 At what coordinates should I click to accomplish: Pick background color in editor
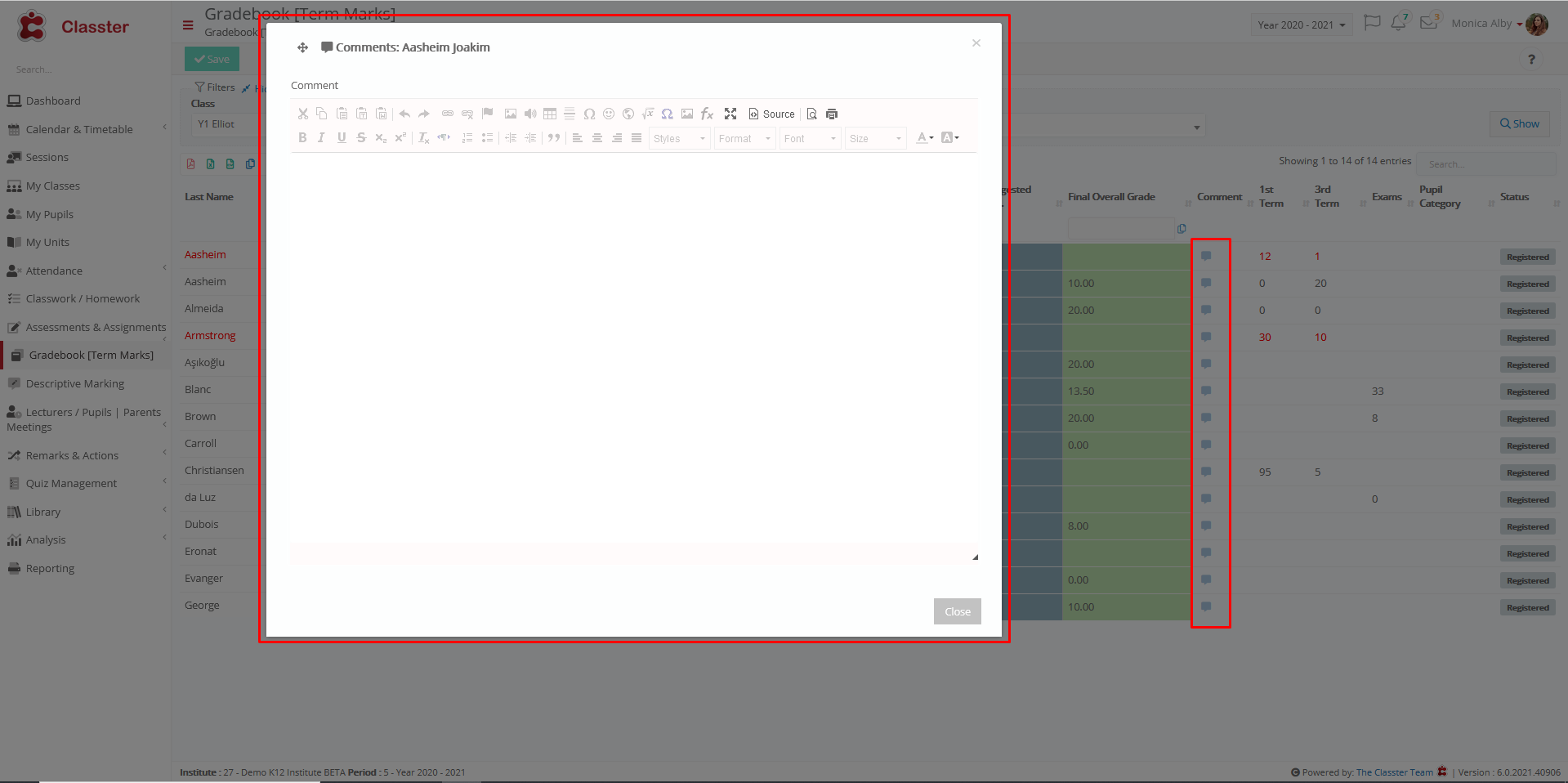[949, 138]
